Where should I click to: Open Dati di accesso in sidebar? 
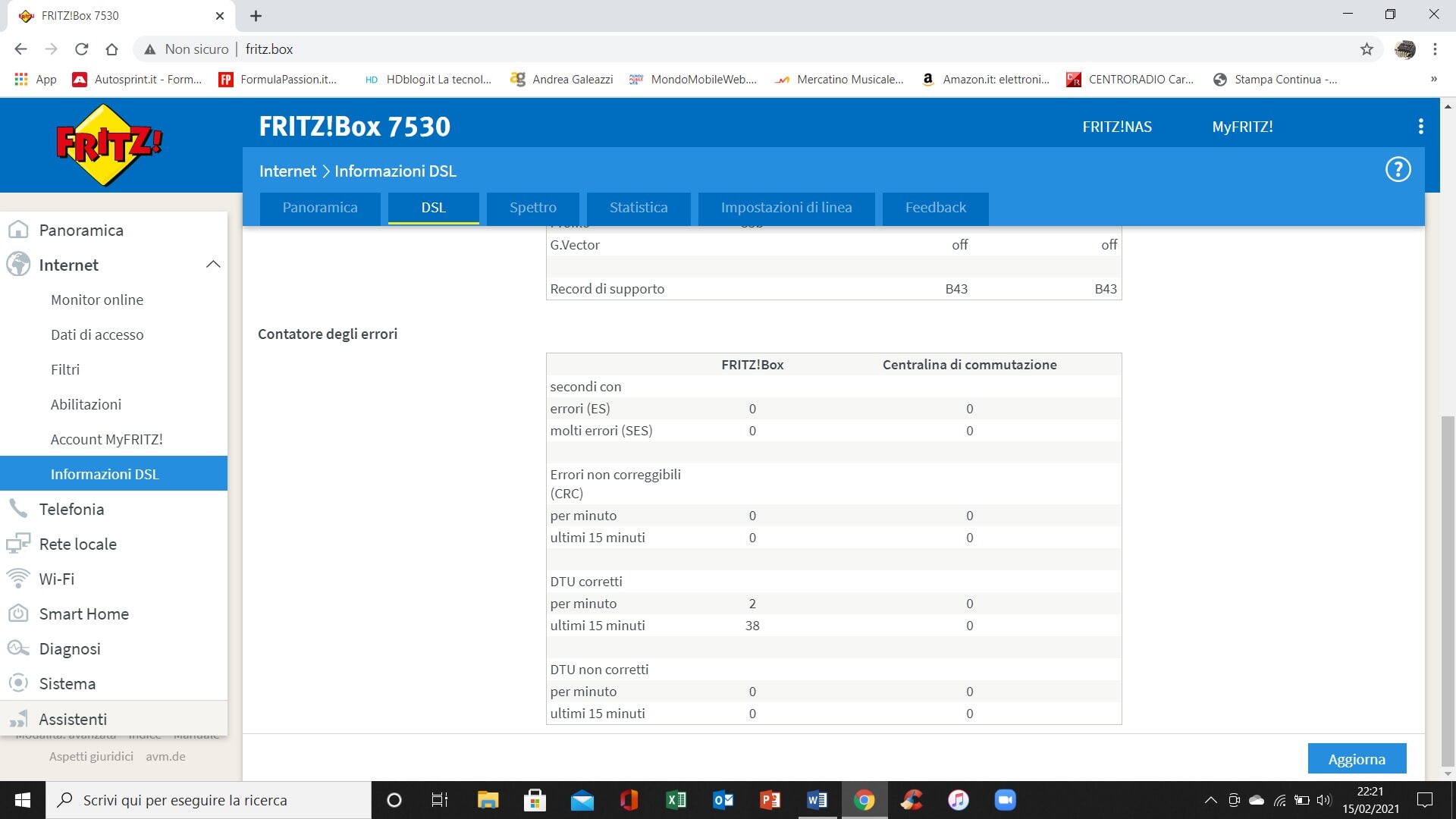114,334
